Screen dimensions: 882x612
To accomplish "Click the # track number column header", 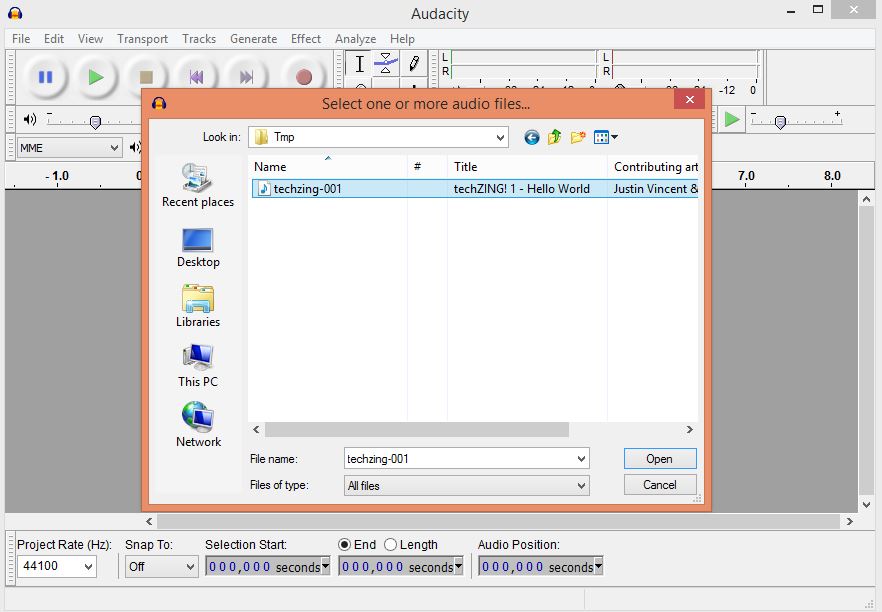I will [x=427, y=166].
